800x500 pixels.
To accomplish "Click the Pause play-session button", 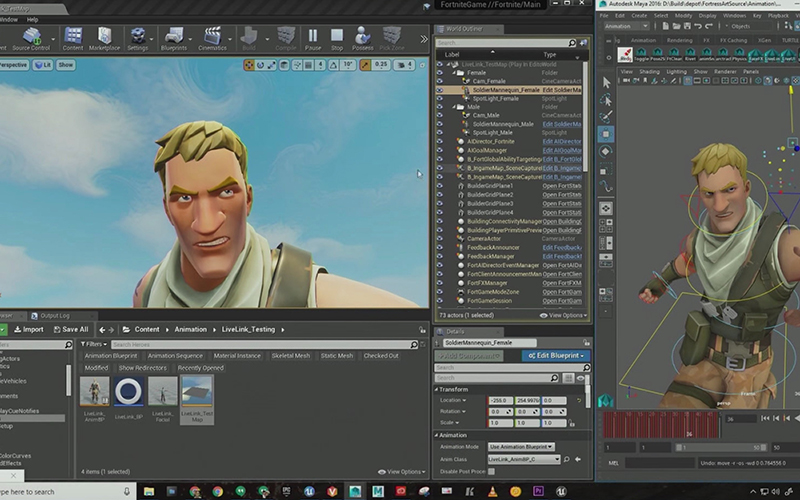I will [x=313, y=39].
